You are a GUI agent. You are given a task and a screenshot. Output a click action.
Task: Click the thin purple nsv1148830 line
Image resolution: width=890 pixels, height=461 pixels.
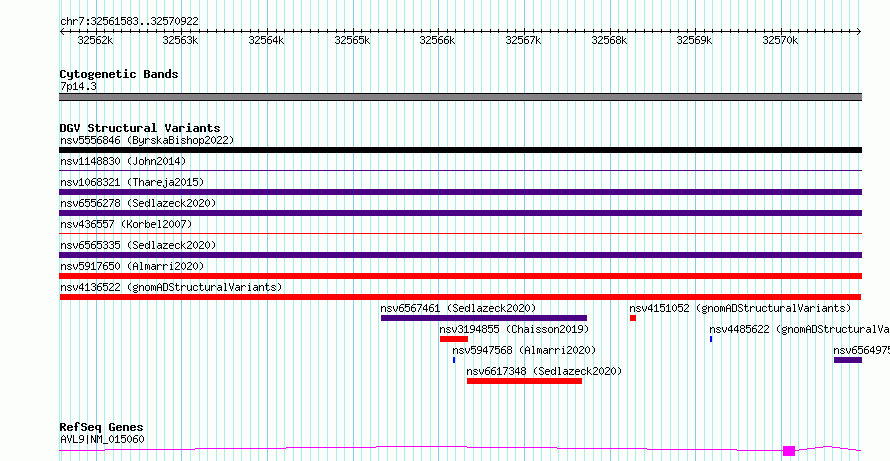pos(460,170)
